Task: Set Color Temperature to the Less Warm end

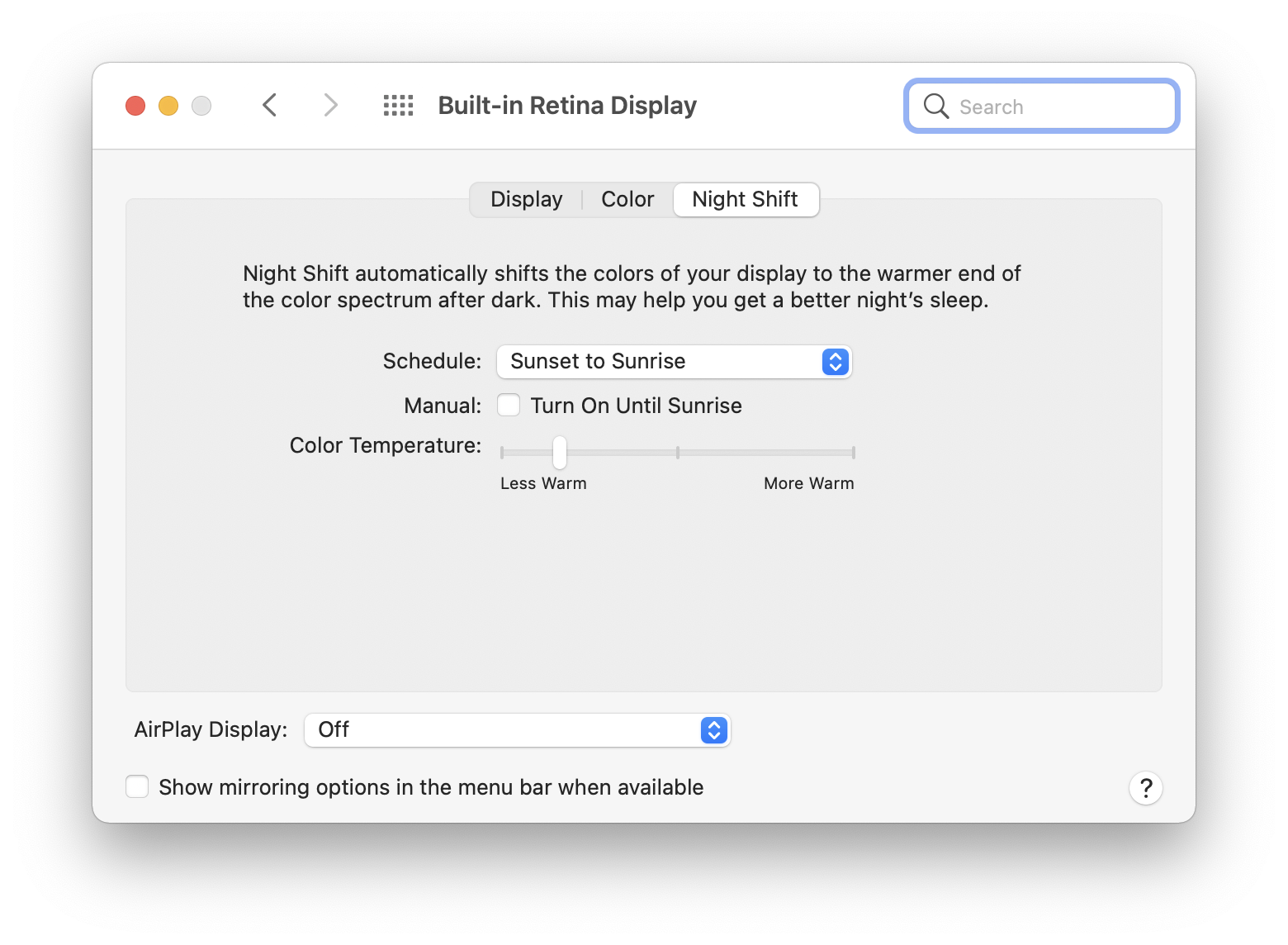Action: pos(502,452)
